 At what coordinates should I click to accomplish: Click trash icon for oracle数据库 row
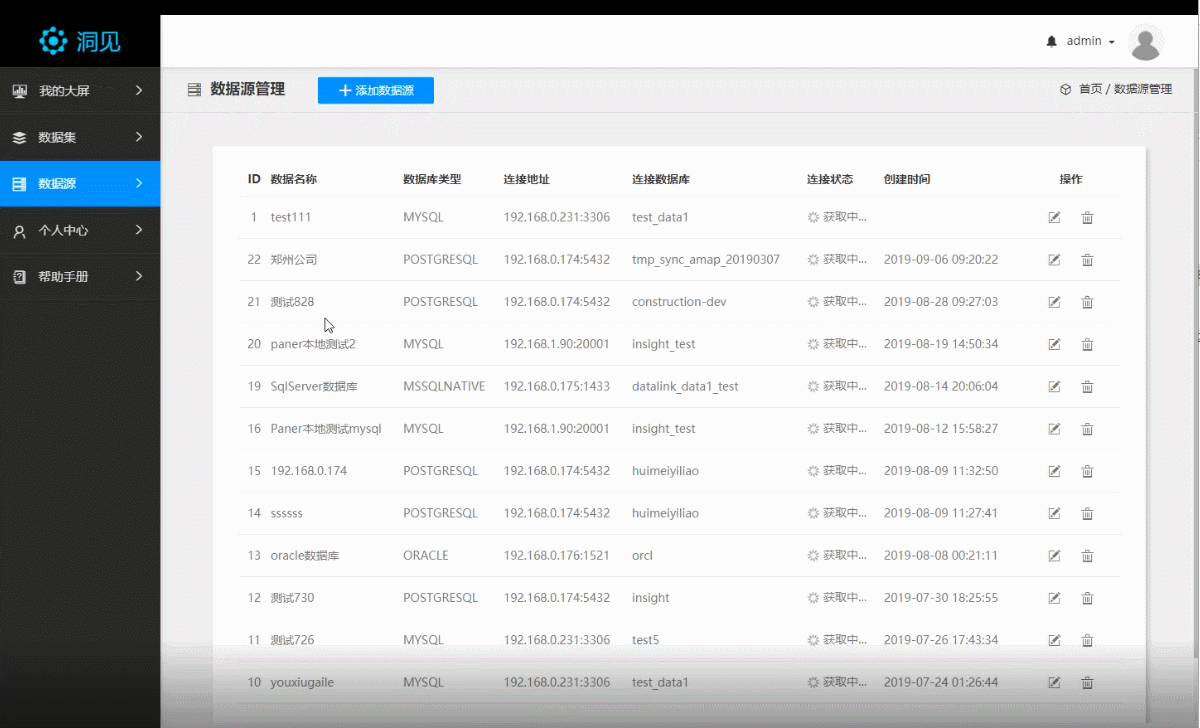point(1087,556)
